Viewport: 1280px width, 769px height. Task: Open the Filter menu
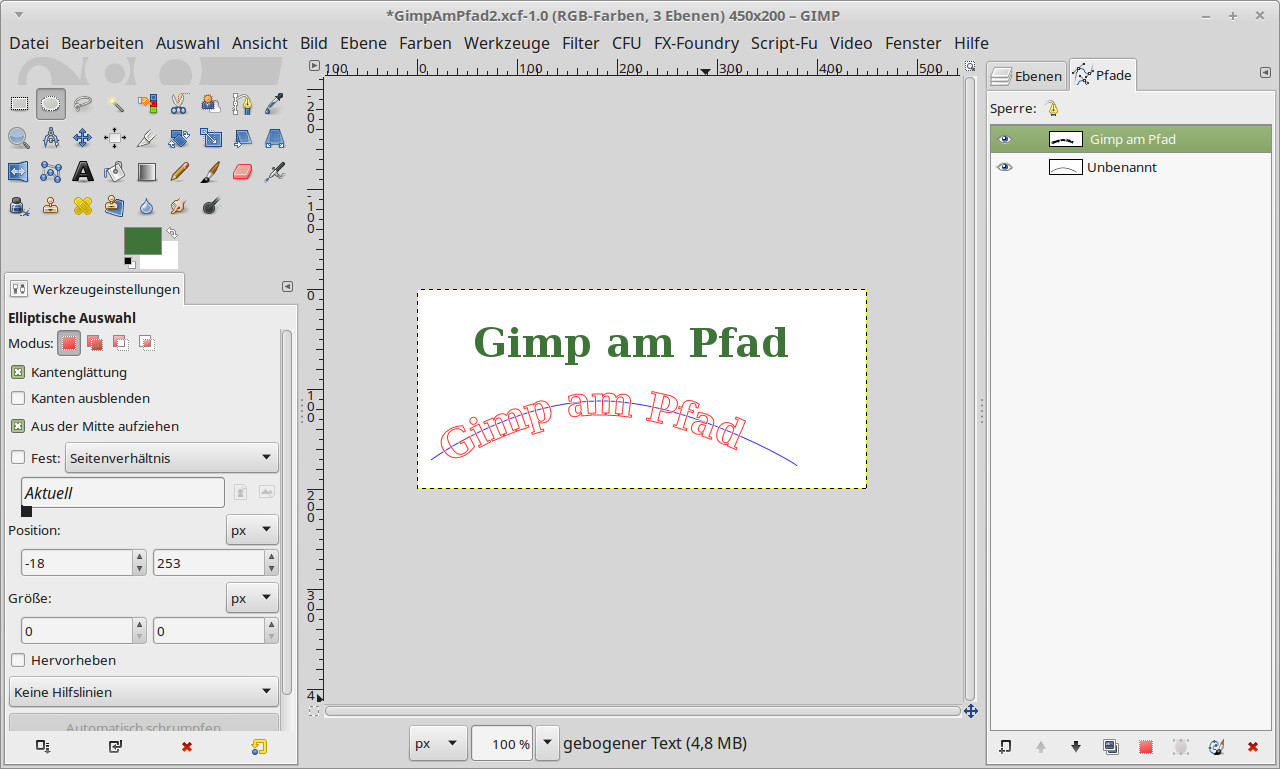[x=581, y=43]
